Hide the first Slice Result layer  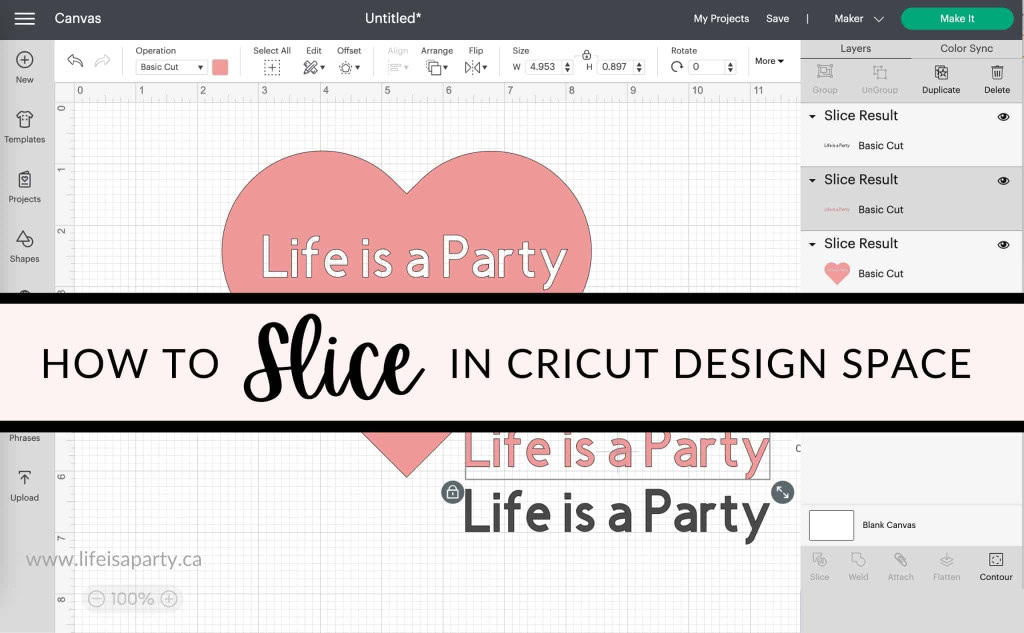(1003, 116)
